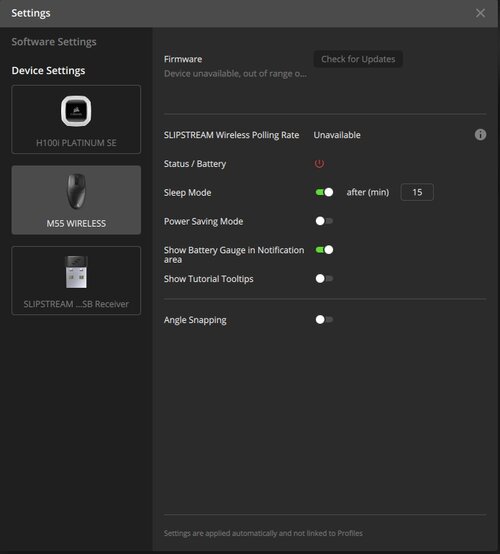Turn off Show Battery Gauge toggle
This screenshot has width=500, height=554.
(324, 250)
